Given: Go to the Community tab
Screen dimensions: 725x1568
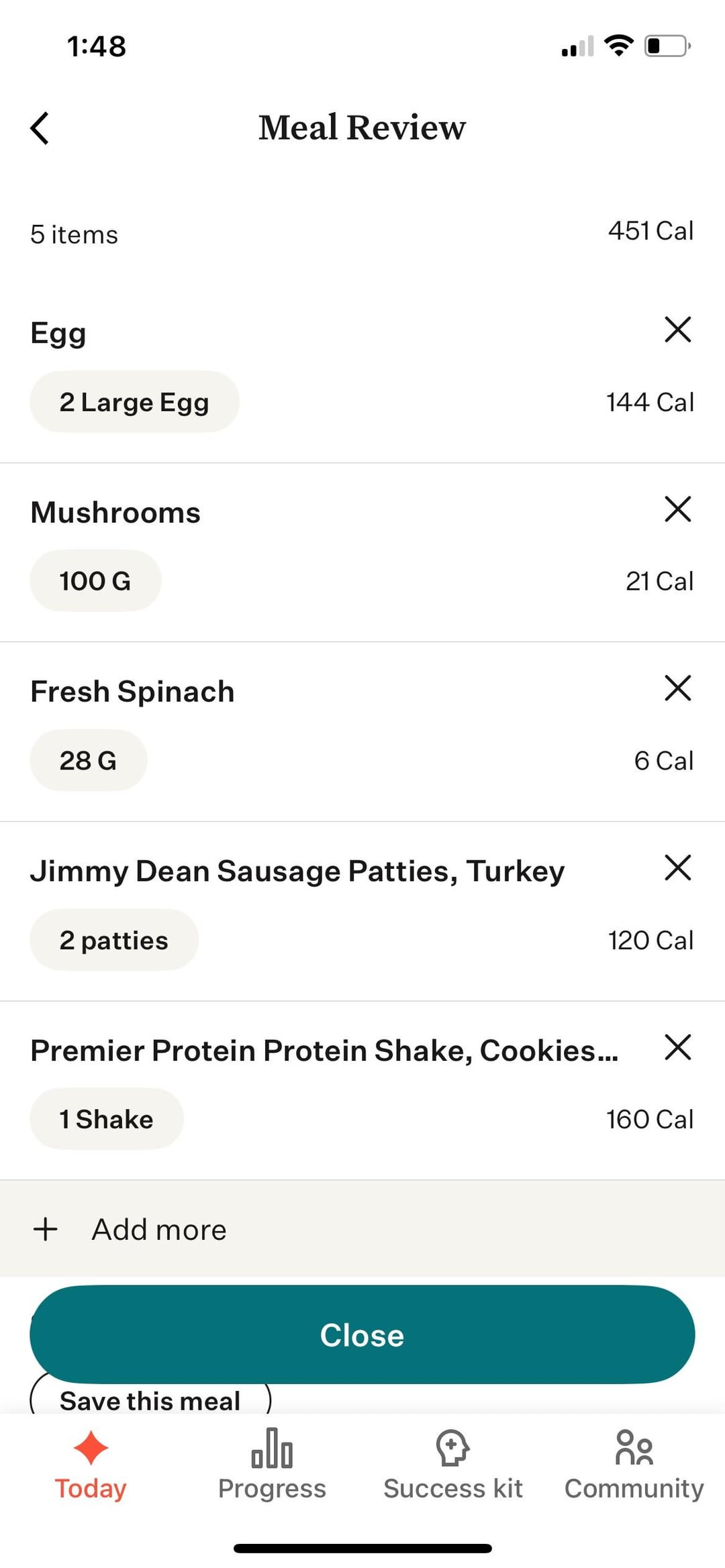Looking at the screenshot, I should point(634,1465).
